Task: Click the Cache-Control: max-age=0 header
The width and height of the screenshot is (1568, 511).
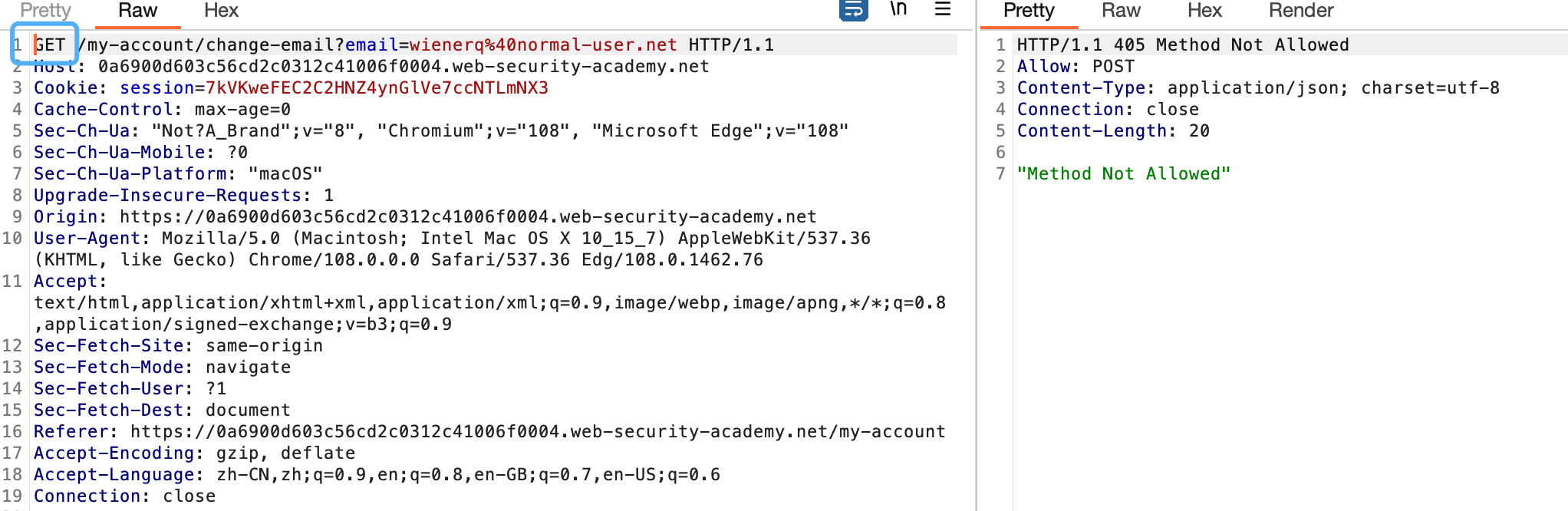Action: [x=162, y=110]
